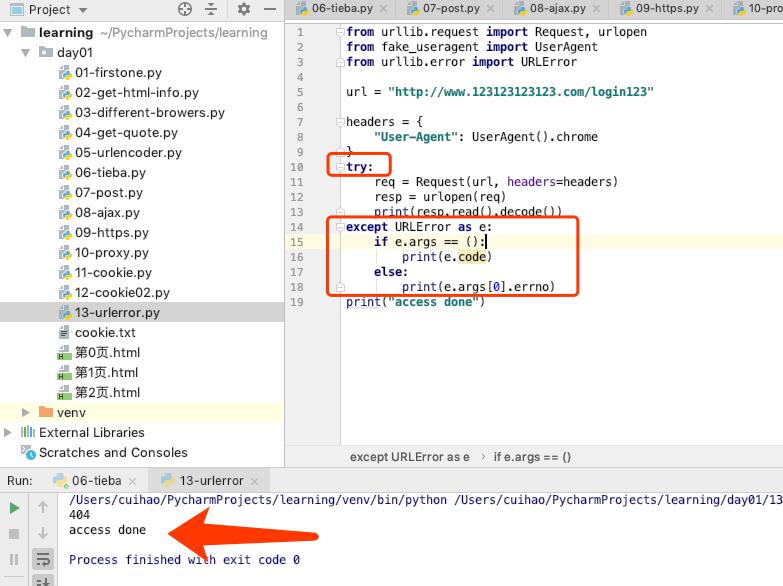Click the collapse all icon in Project panel
This screenshot has width=783, height=586.
[212, 9]
